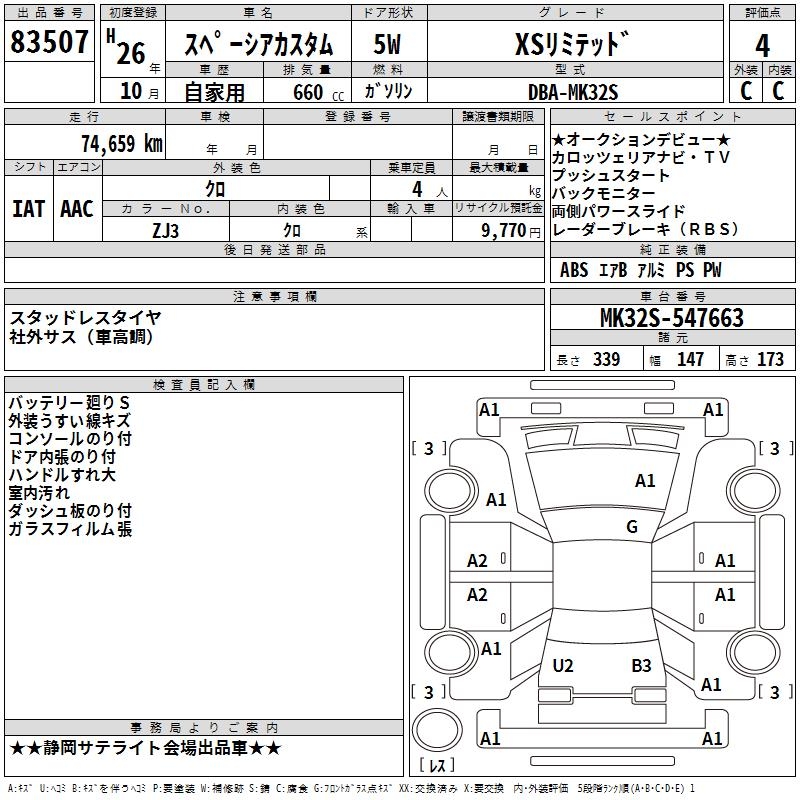Click the displacement value 660 cc
The image size is (800, 800).
(318, 92)
